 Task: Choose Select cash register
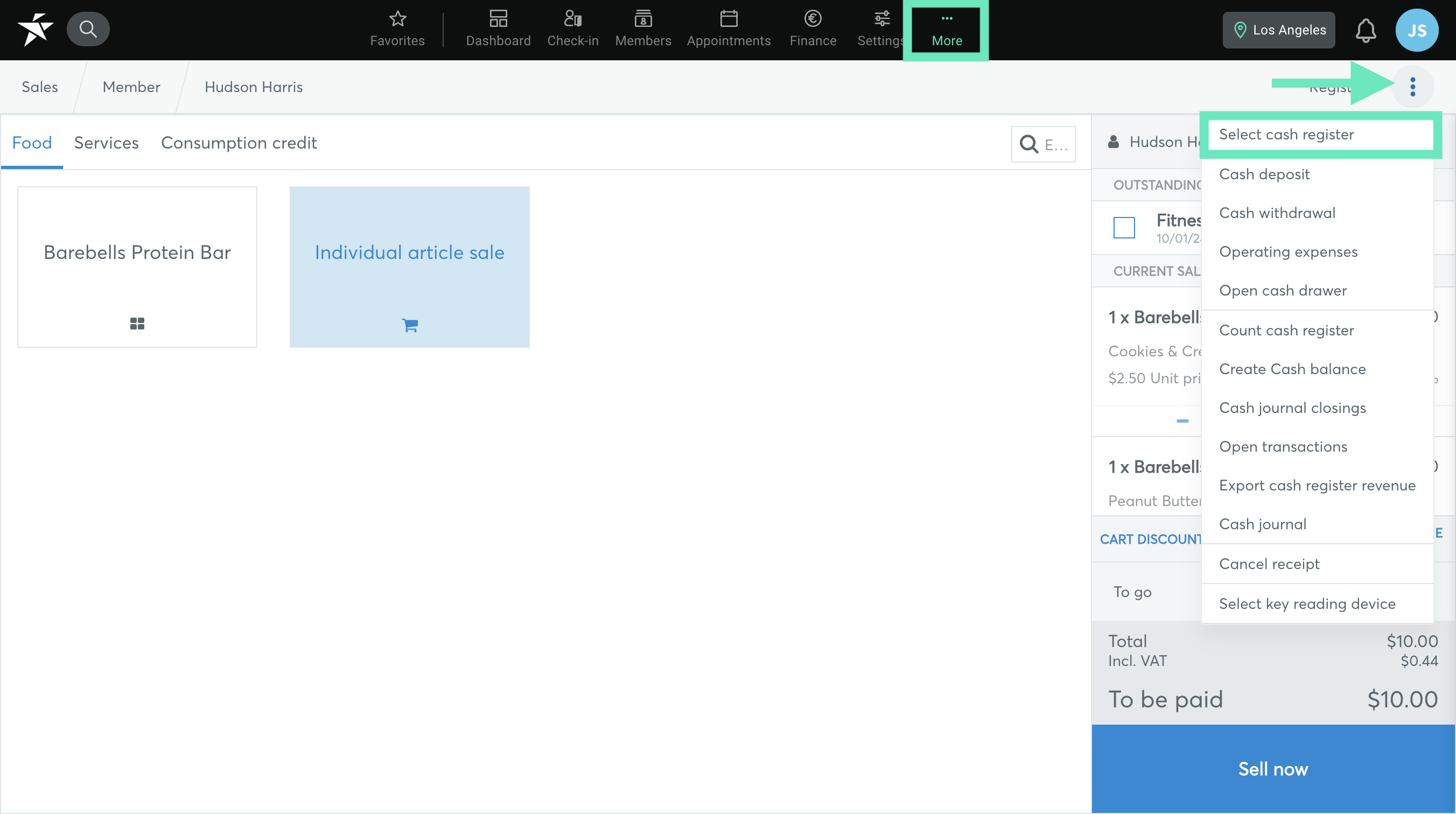coord(1318,135)
